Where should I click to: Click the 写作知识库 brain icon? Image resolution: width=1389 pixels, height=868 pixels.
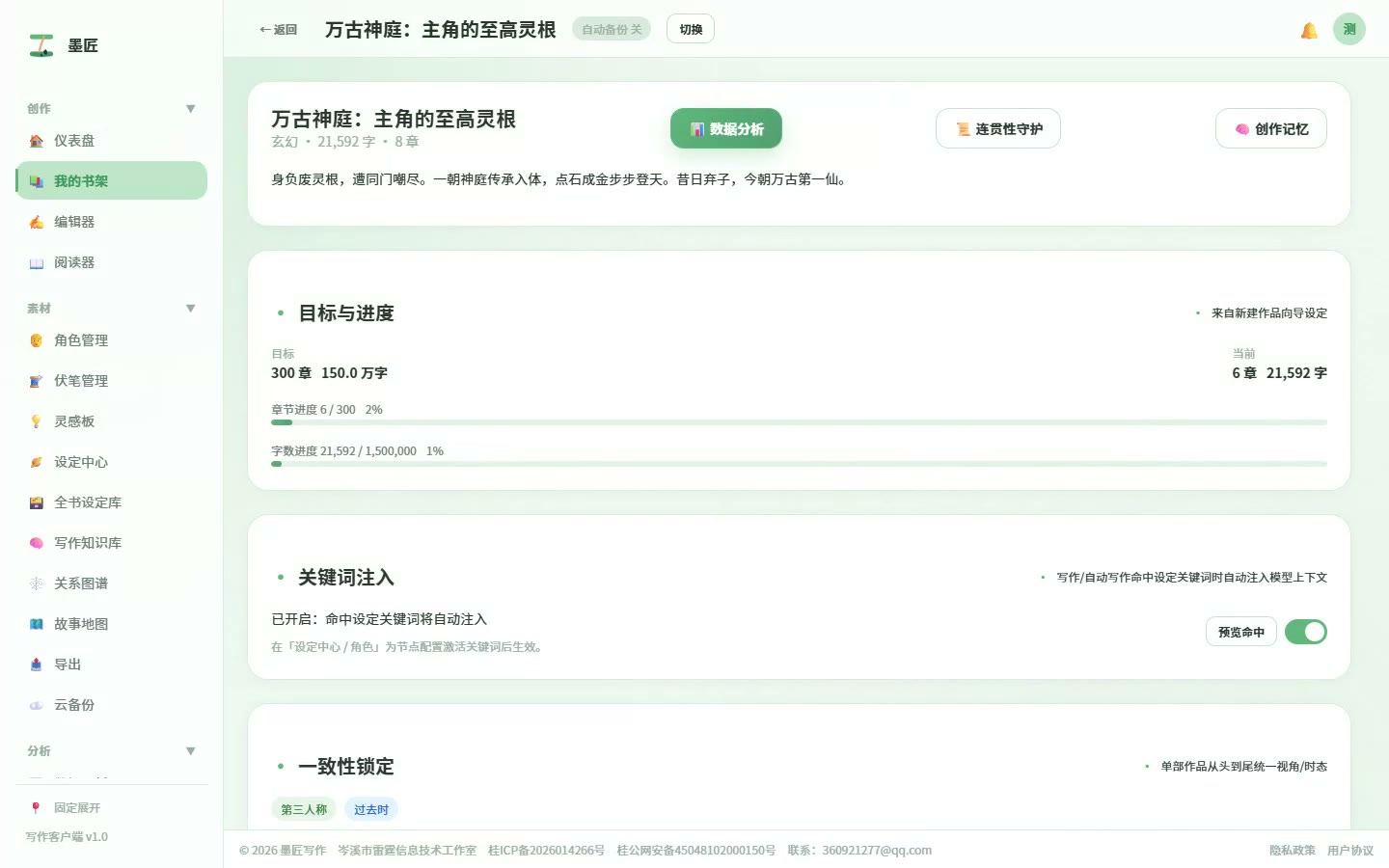[36, 543]
